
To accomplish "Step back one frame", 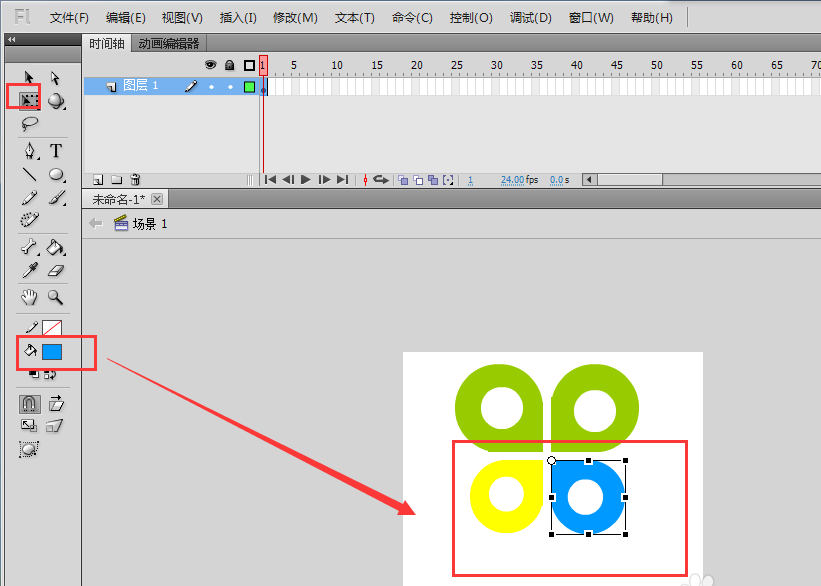I will (x=288, y=180).
